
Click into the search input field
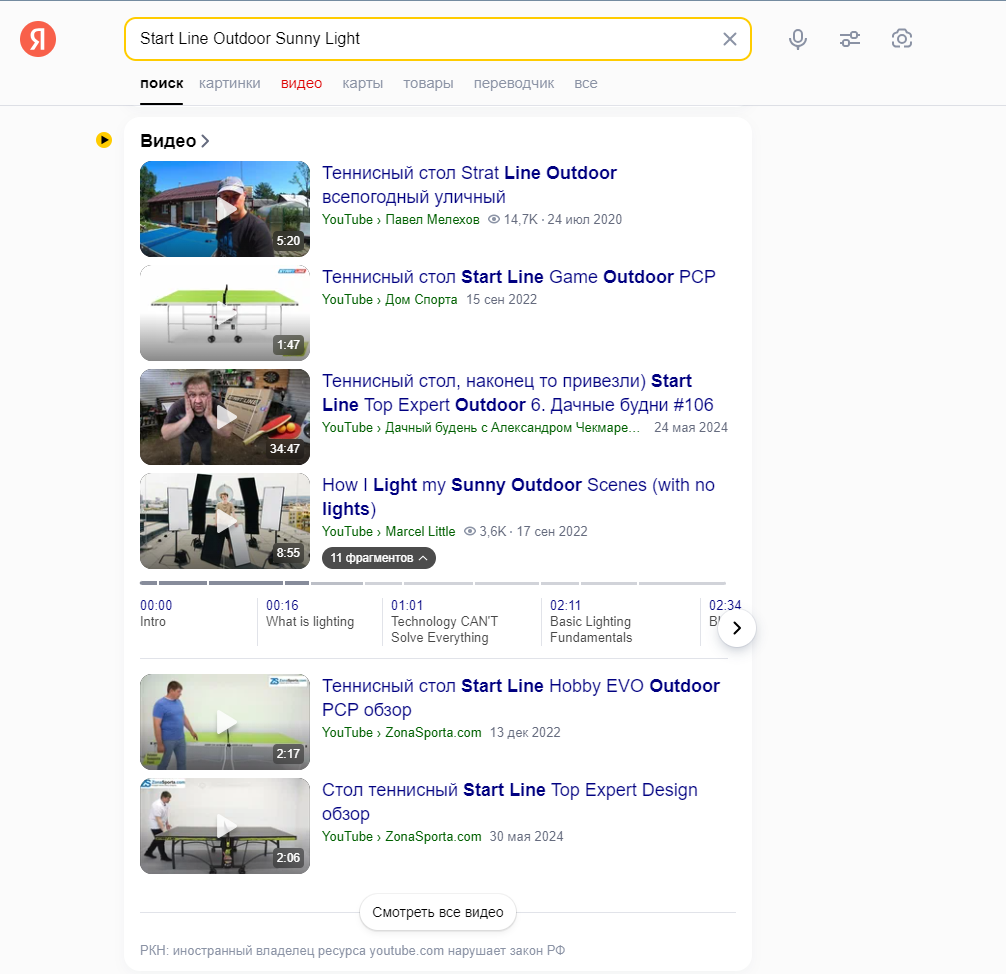(420, 39)
